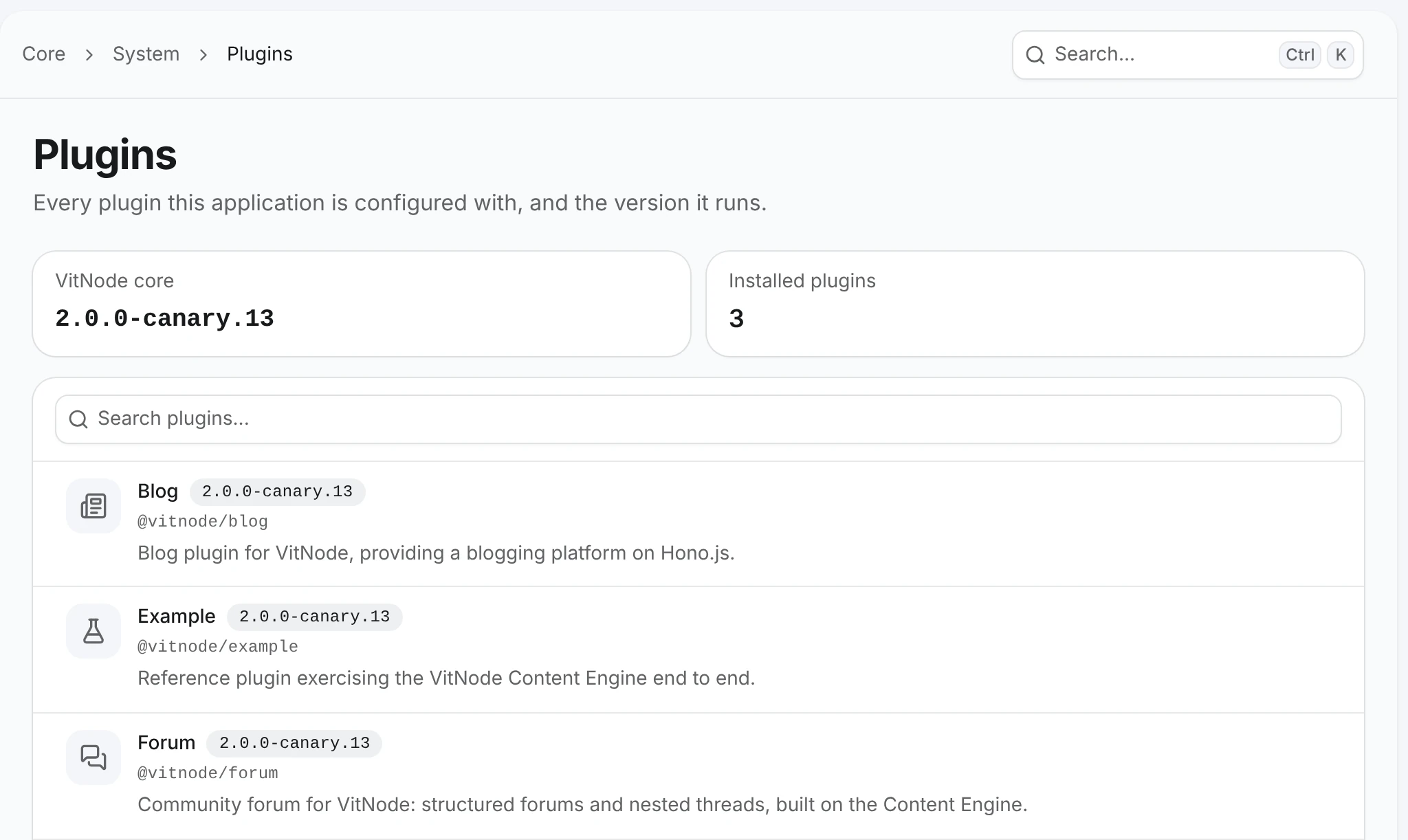Click the Example plugin name
The height and width of the screenshot is (840, 1408).
[x=176, y=617]
